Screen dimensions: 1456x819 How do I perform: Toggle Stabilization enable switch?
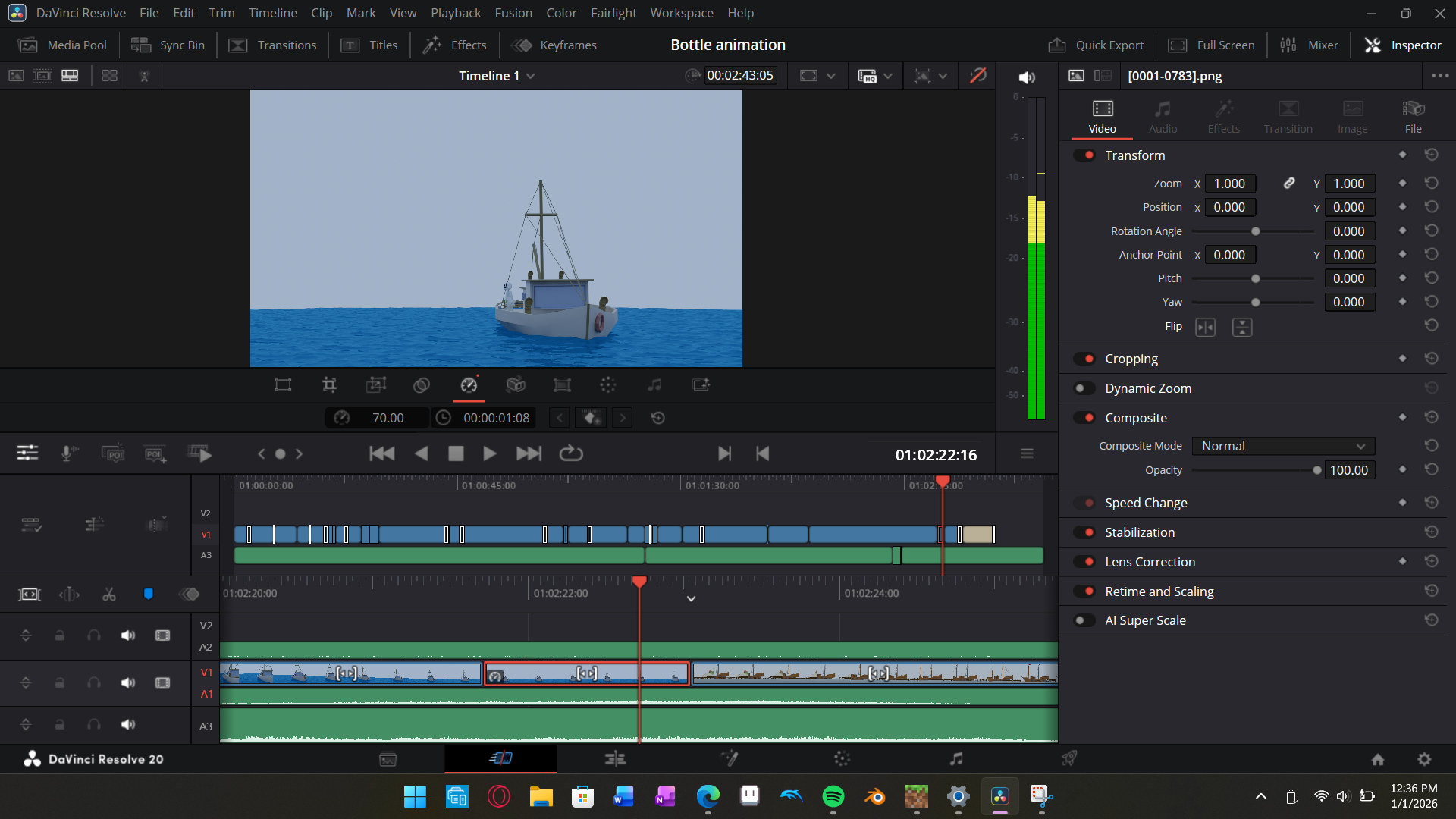pyautogui.click(x=1084, y=532)
